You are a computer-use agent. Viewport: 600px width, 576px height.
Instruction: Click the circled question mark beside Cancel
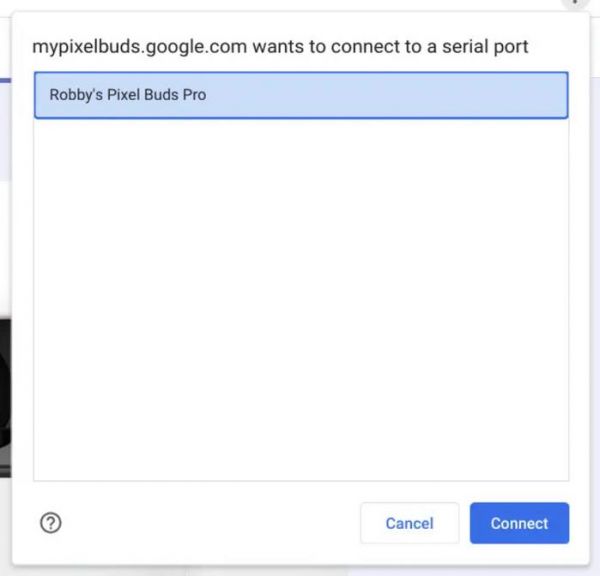[x=51, y=523]
